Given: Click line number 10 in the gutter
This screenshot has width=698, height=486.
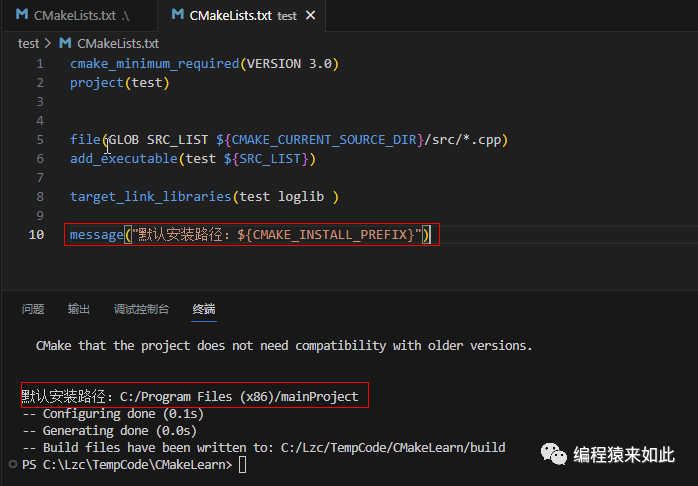Looking at the screenshot, I should (37, 235).
